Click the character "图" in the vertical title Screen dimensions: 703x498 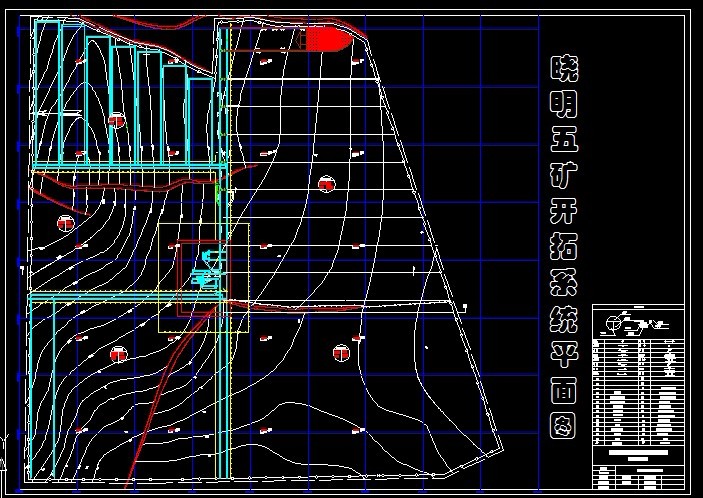click(564, 426)
